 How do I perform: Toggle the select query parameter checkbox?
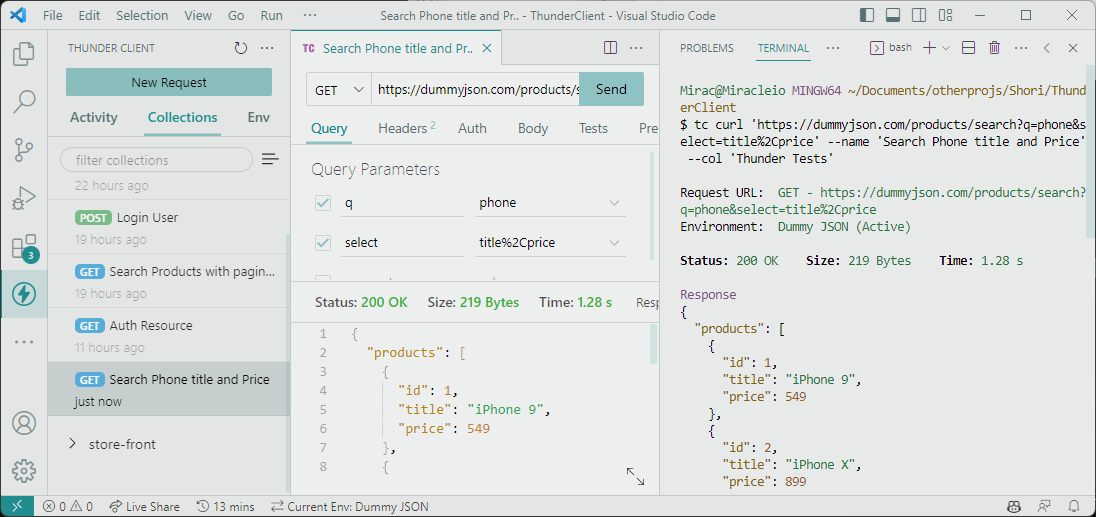(323, 243)
